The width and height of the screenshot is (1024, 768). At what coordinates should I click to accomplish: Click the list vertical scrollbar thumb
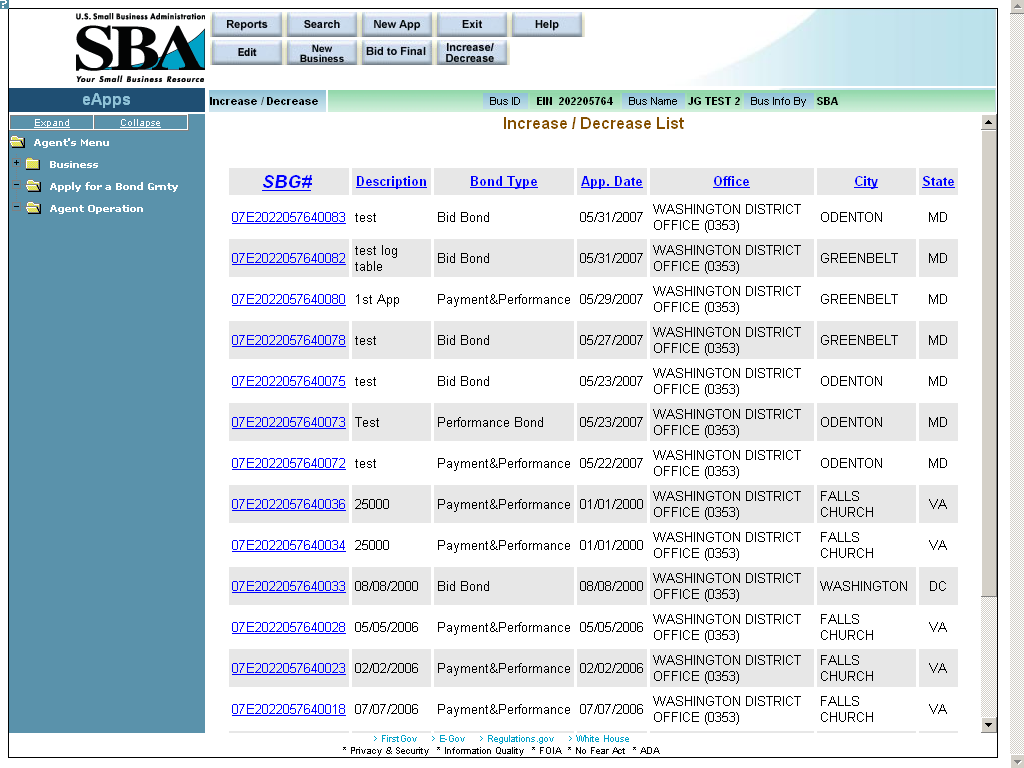989,362
